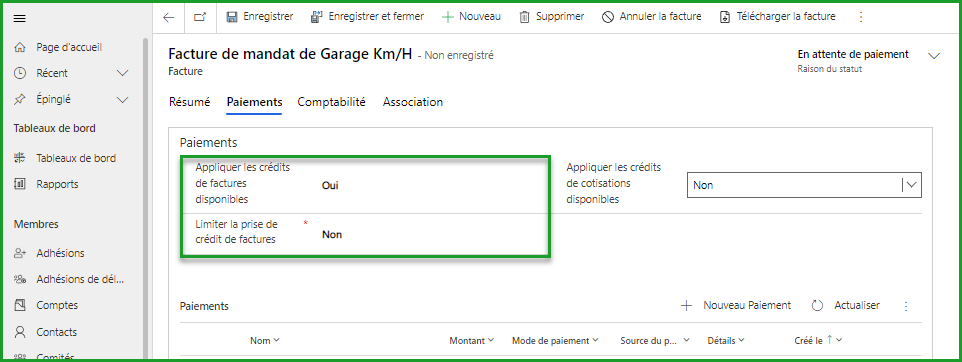This screenshot has height=362, width=962.
Task: Open the Détails column header menu
Action: pos(726,341)
